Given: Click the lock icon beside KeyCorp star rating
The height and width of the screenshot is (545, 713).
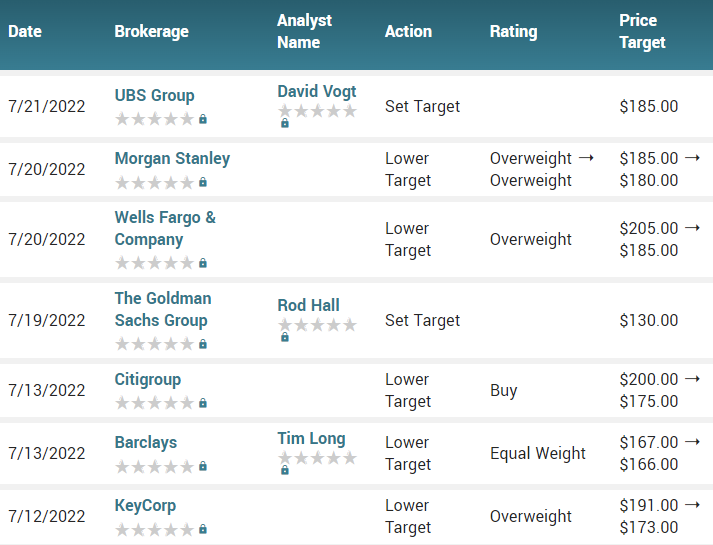Looking at the screenshot, I should [203, 529].
